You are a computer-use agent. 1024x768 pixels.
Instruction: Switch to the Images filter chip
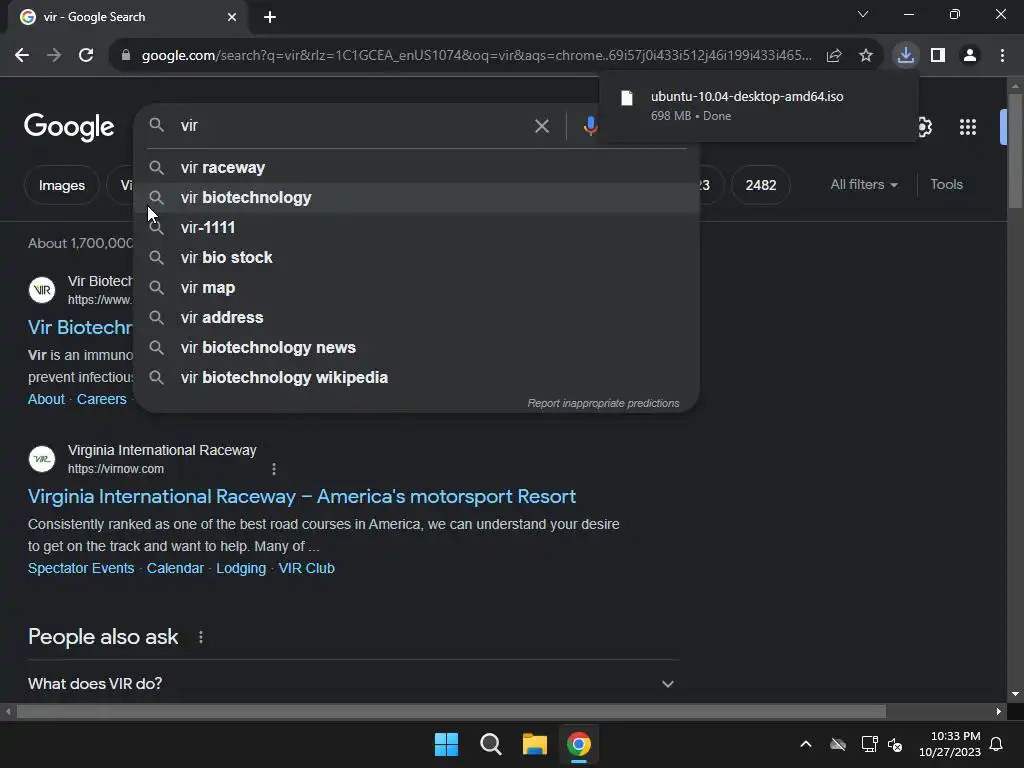coord(61,185)
